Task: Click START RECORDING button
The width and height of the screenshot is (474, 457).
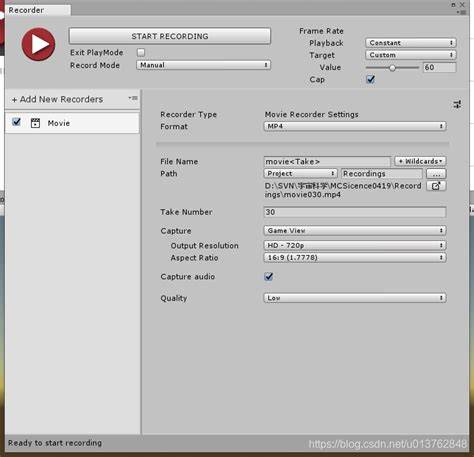Action: (170, 36)
